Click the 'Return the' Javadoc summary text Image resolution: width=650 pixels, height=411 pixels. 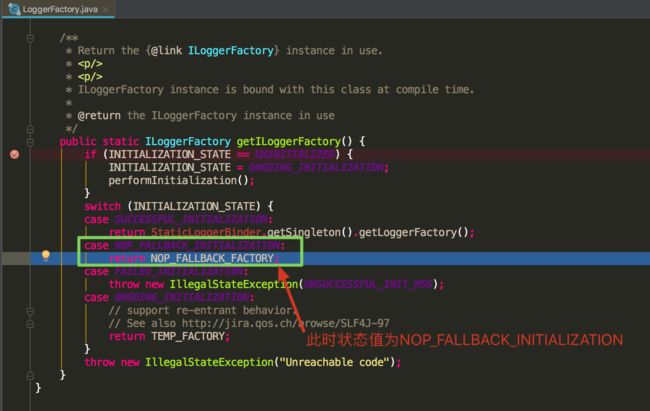108,51
